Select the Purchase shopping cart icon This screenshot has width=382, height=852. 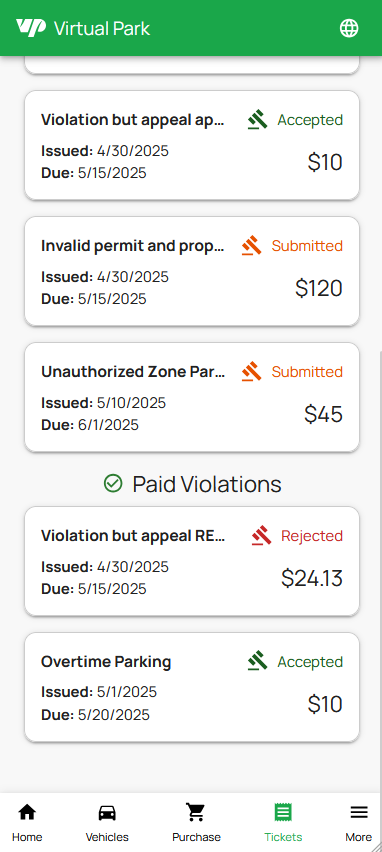(x=196, y=812)
